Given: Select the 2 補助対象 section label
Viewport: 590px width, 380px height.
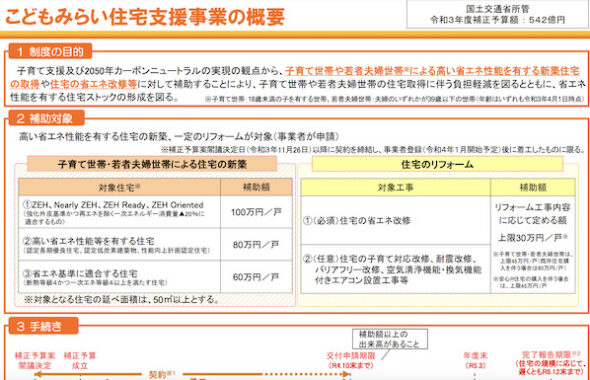Looking at the screenshot, I should coord(46,119).
